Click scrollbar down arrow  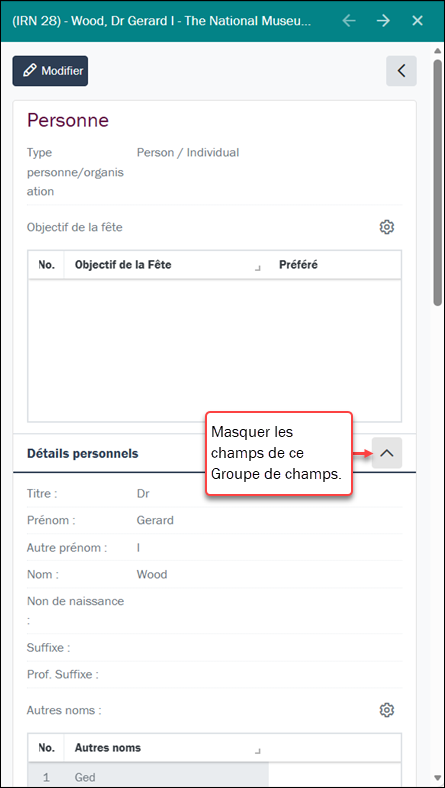437,777
